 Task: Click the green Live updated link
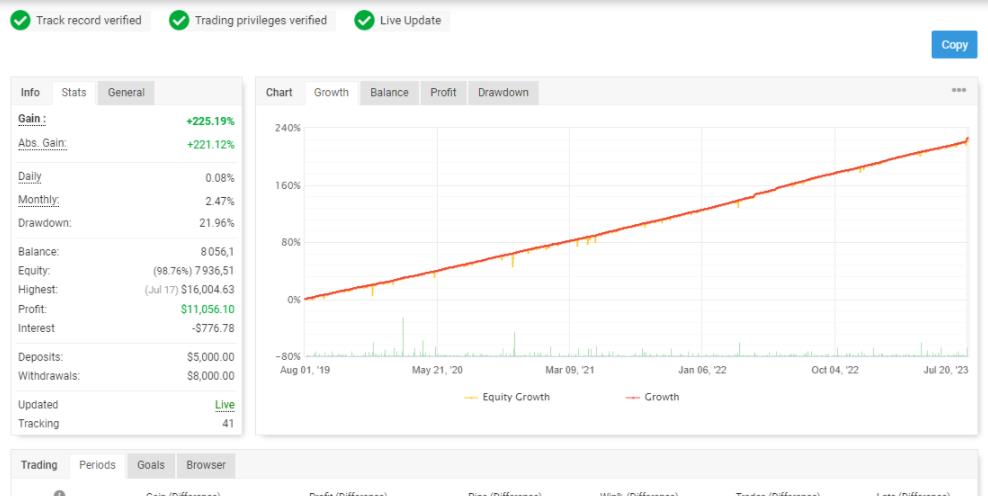225,405
